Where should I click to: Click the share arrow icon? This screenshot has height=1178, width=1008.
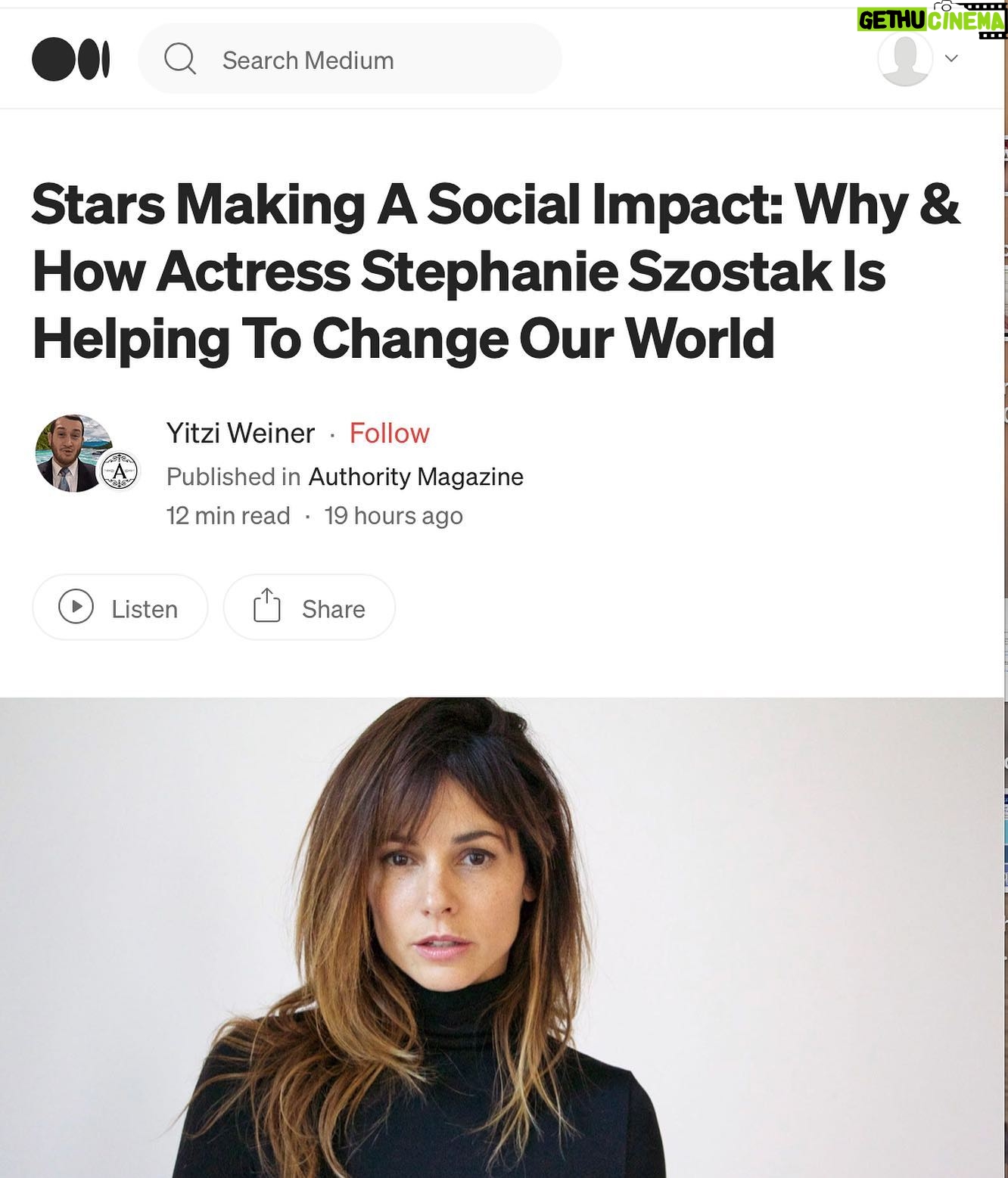click(x=266, y=606)
